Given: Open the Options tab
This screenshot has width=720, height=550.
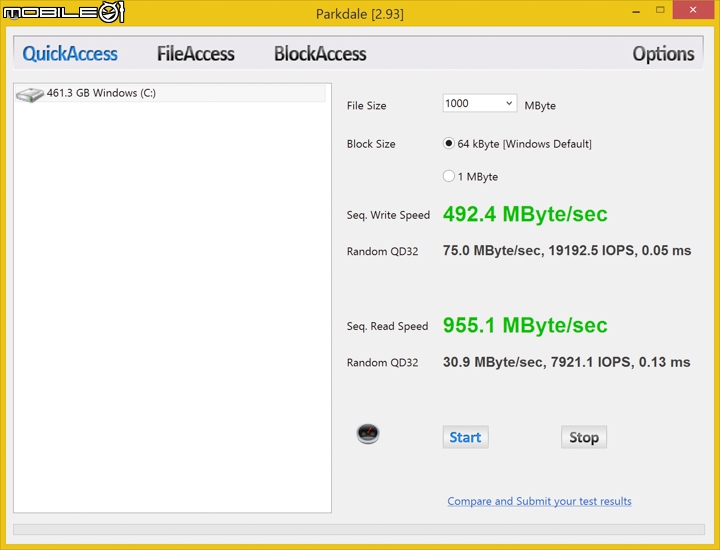Looking at the screenshot, I should [663, 54].
